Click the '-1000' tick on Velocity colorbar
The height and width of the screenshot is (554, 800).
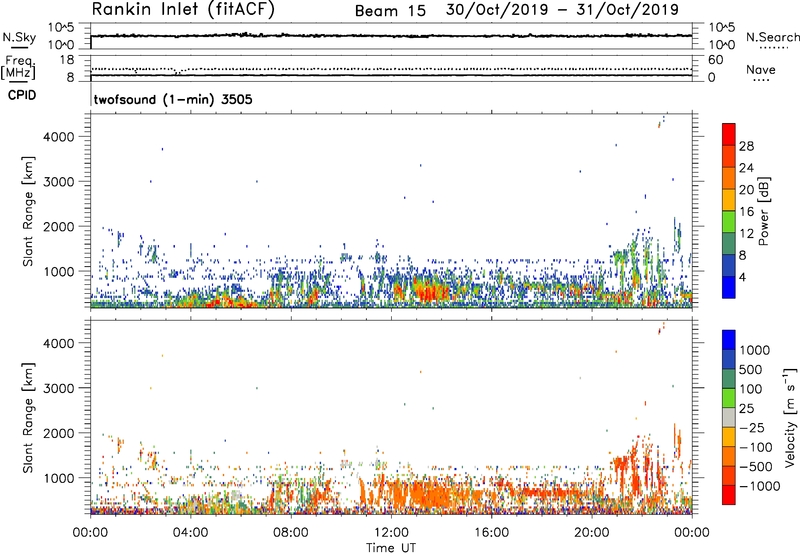tap(760, 486)
